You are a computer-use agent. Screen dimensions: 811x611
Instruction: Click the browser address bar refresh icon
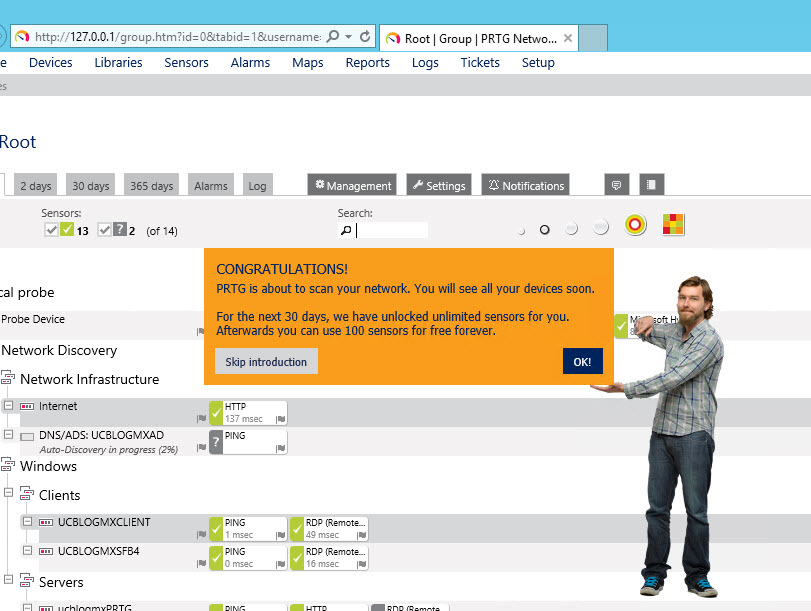click(365, 37)
